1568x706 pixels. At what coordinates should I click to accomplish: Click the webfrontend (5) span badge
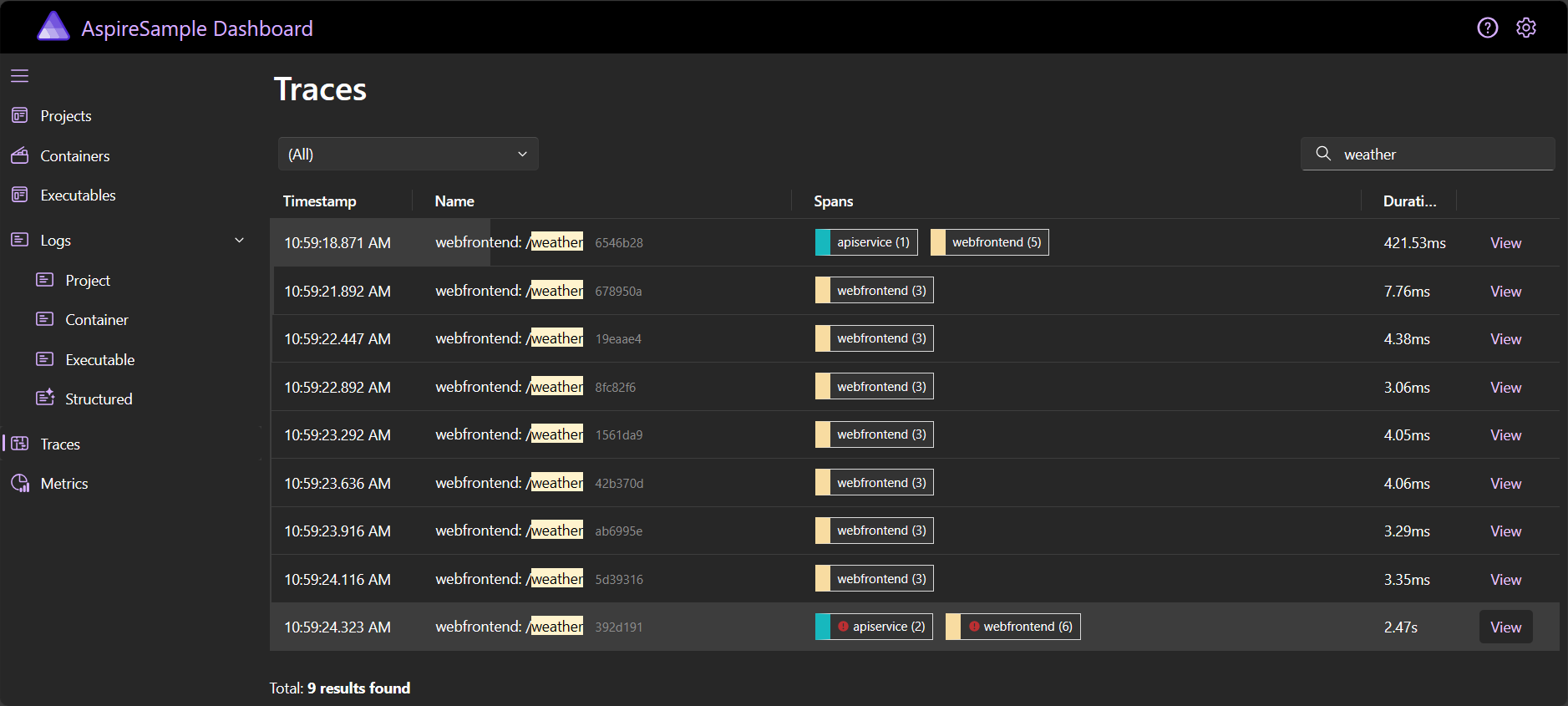(989, 242)
